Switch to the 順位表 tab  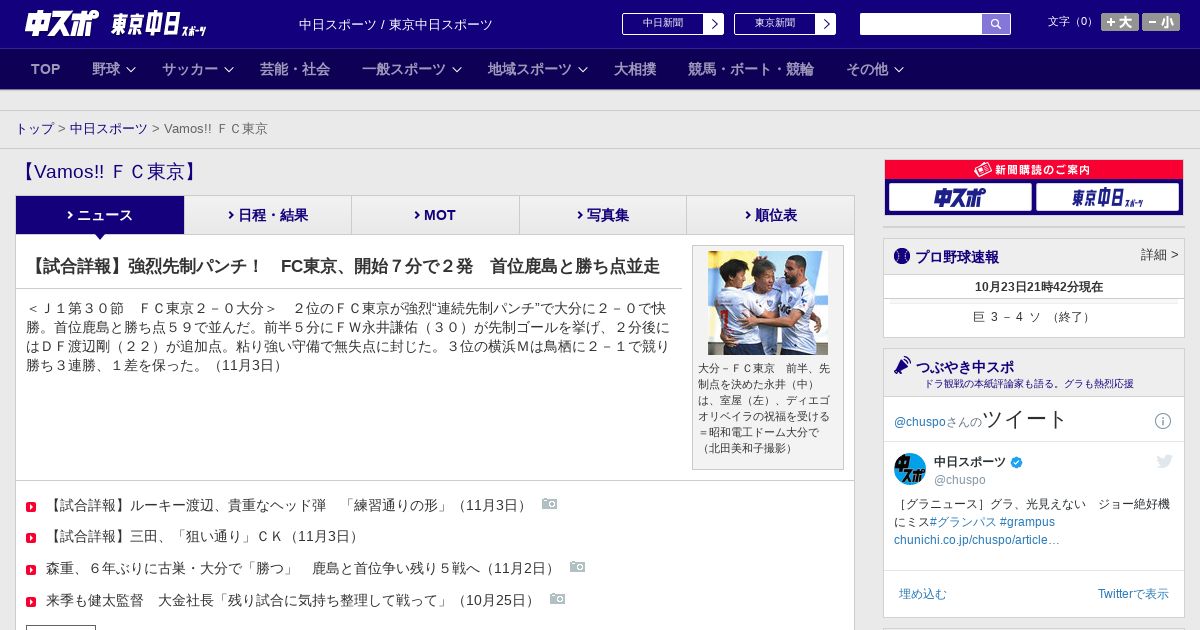[770, 215]
